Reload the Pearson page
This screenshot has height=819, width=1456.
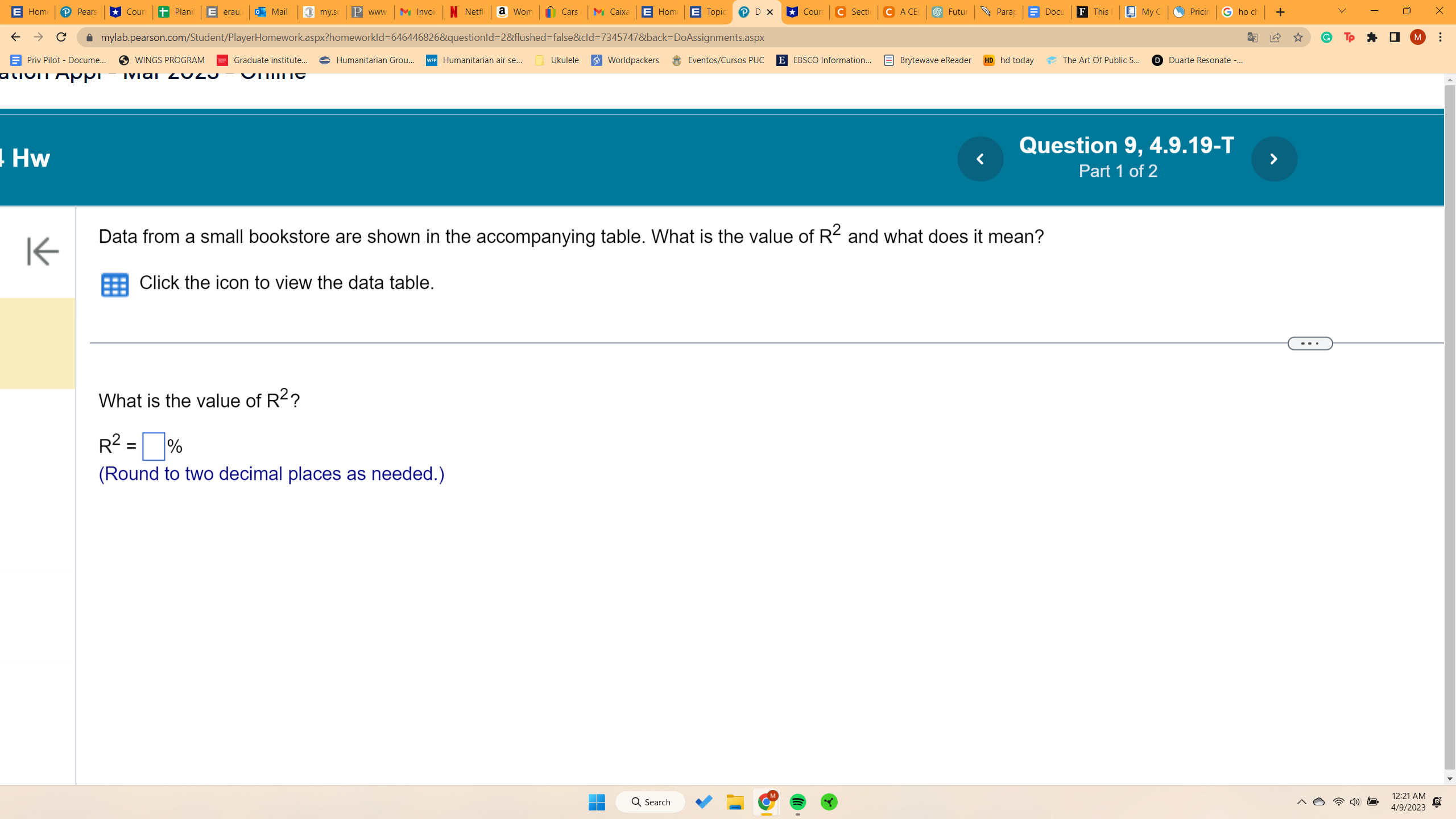61,38
